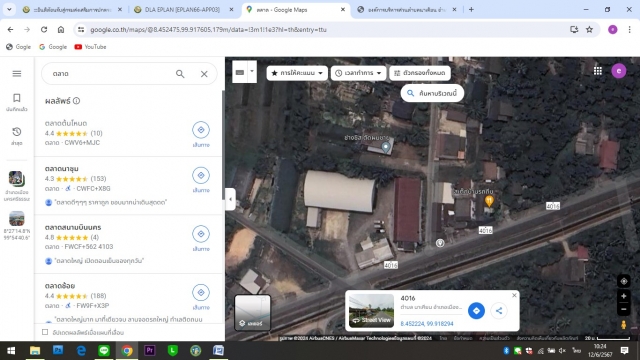Switch the map layers thumbnail
This screenshot has width=640, height=360.
point(252,312)
